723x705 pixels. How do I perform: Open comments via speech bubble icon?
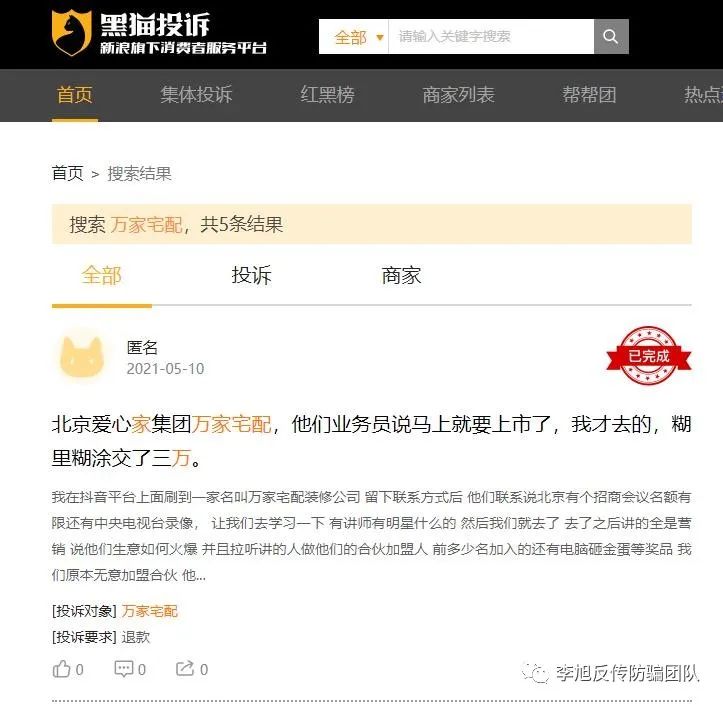(124, 669)
